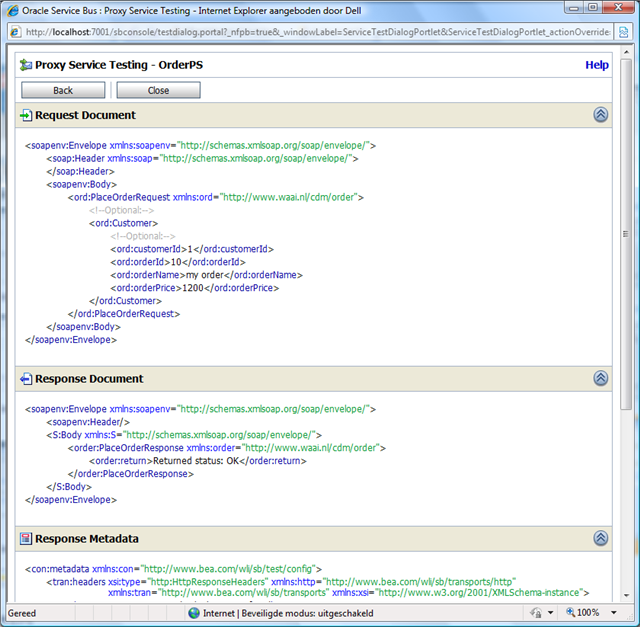Click 'Internet | Beveiligde modus: uitgeschakeld' status text
This screenshot has width=640, height=627.
click(288, 613)
